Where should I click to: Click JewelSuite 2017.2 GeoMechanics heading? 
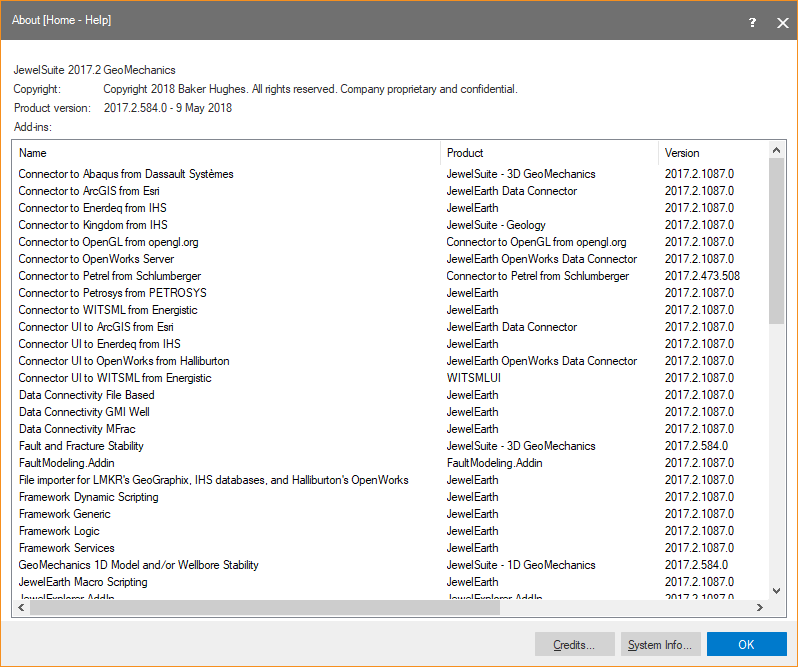95,70
